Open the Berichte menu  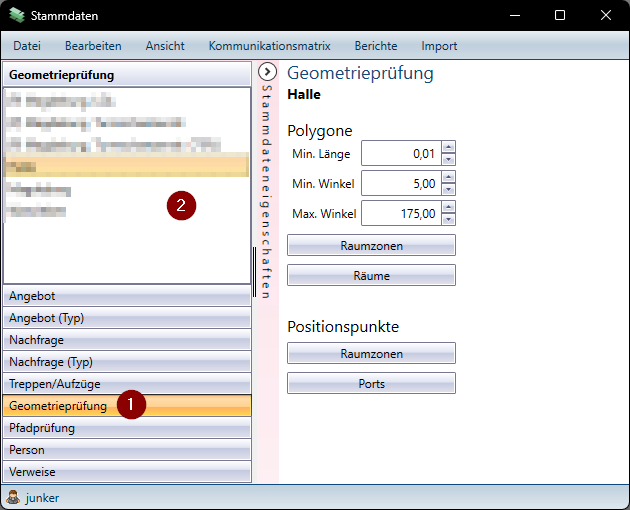click(375, 46)
